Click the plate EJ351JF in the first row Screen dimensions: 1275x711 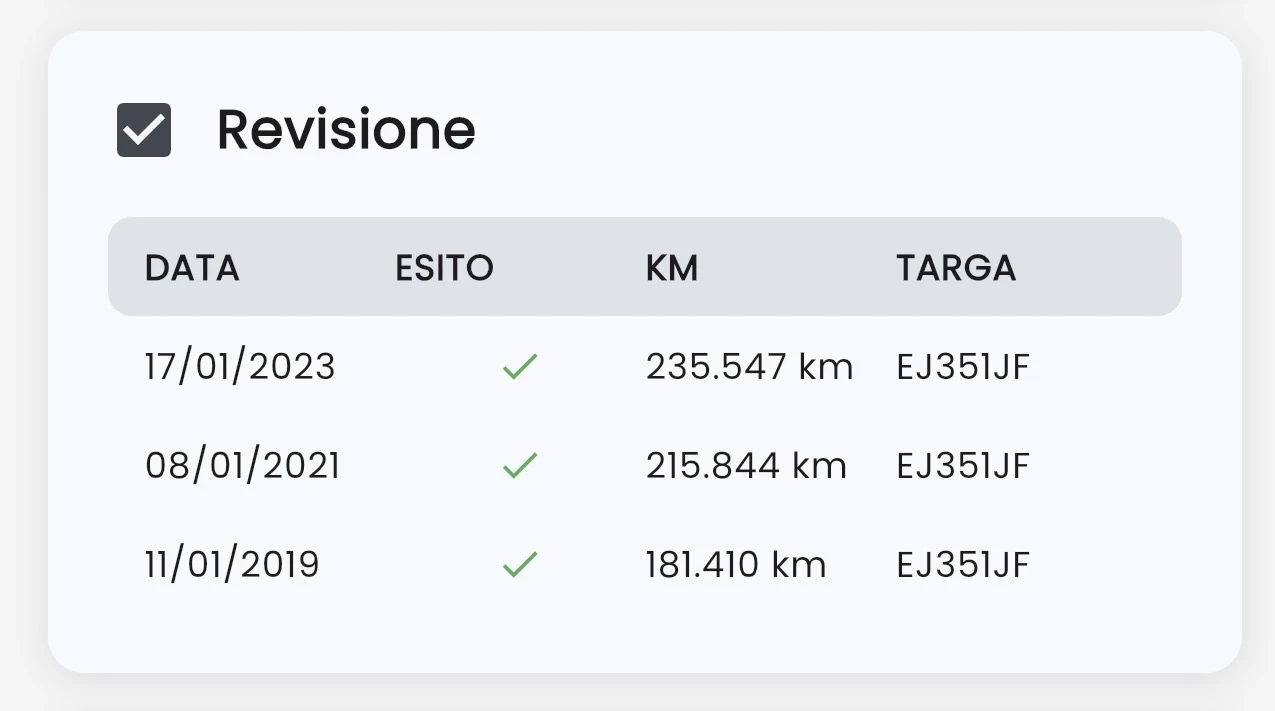coord(962,366)
